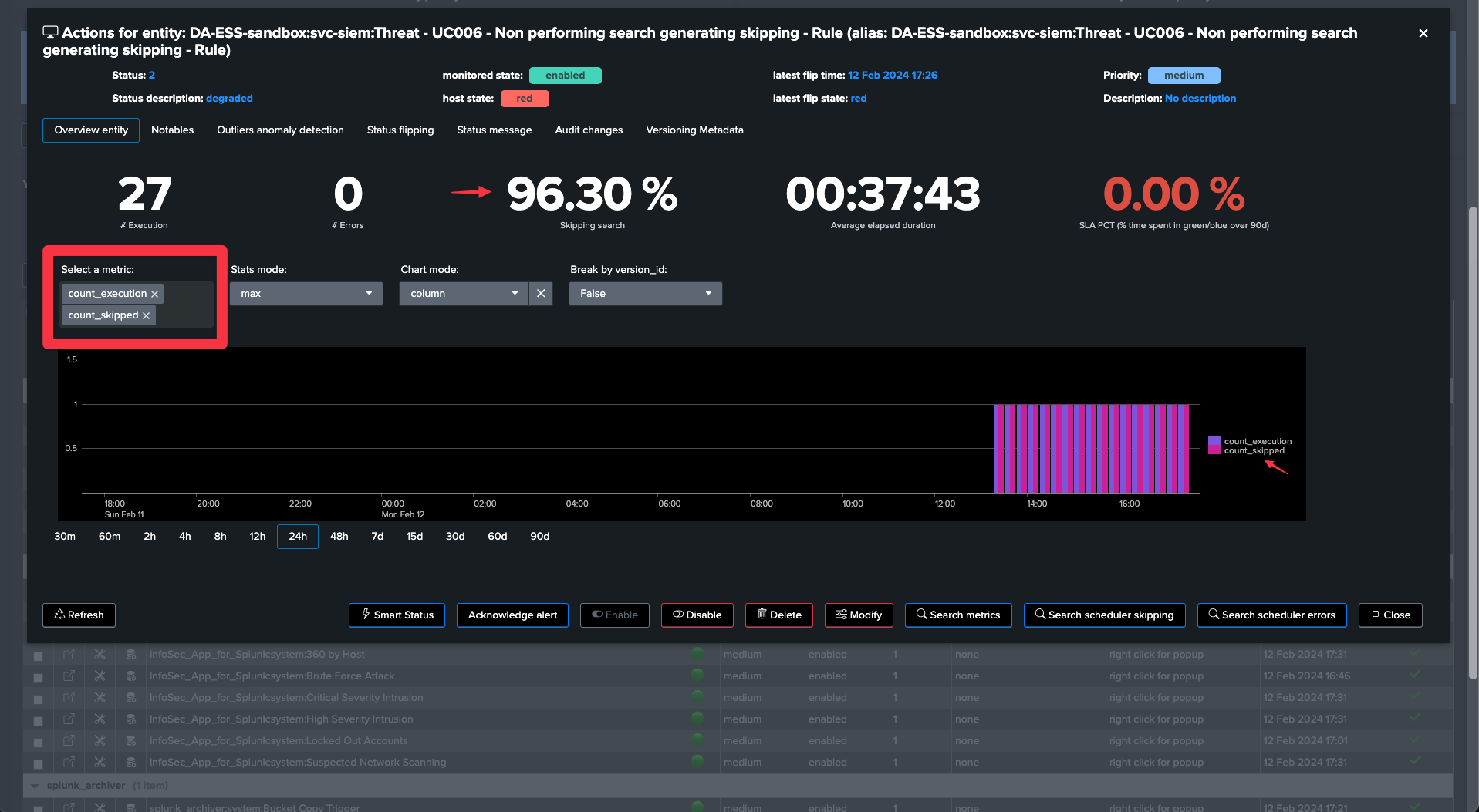1479x812 pixels.
Task: Open Search metrics
Action: [957, 615]
